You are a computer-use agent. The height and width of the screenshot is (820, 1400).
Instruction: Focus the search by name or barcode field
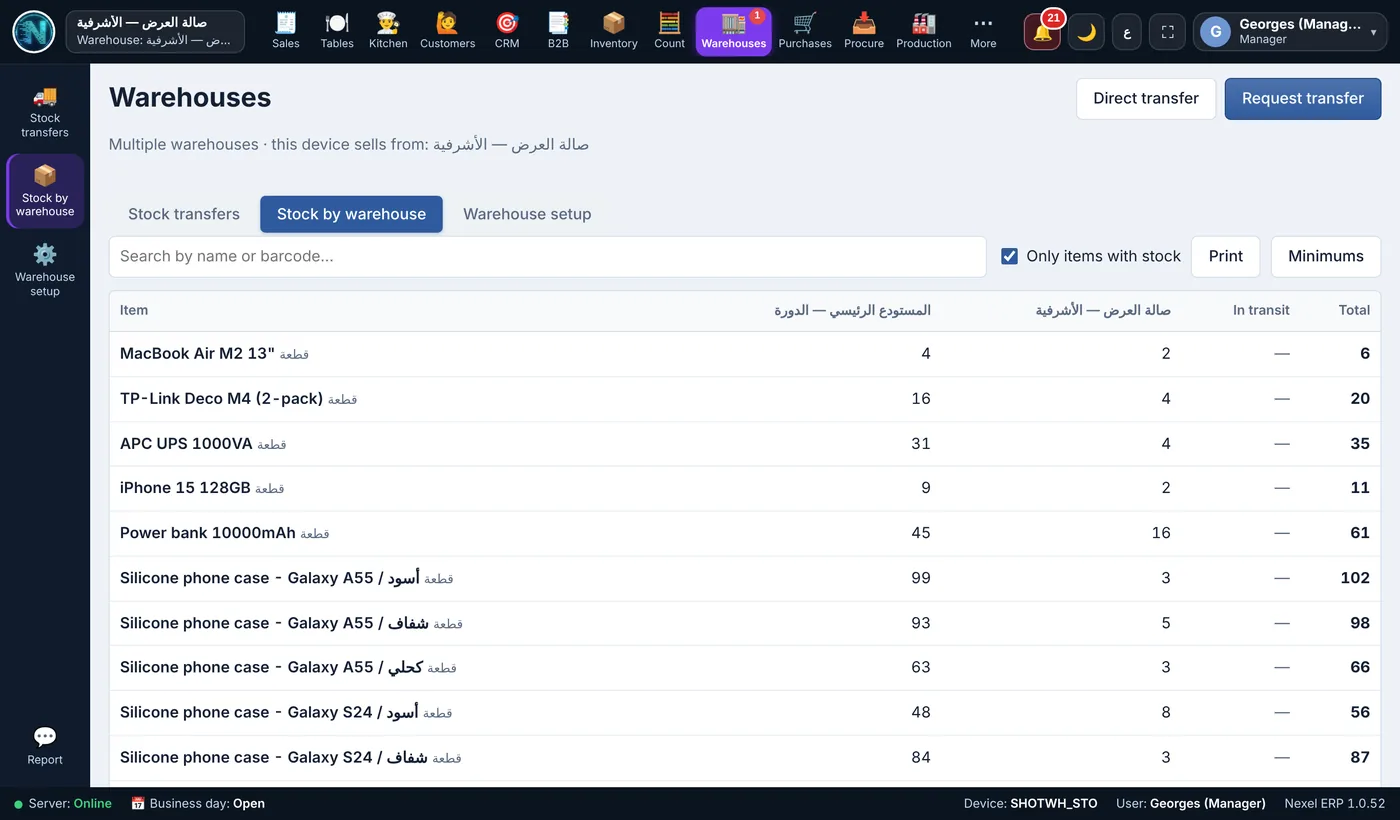point(548,256)
